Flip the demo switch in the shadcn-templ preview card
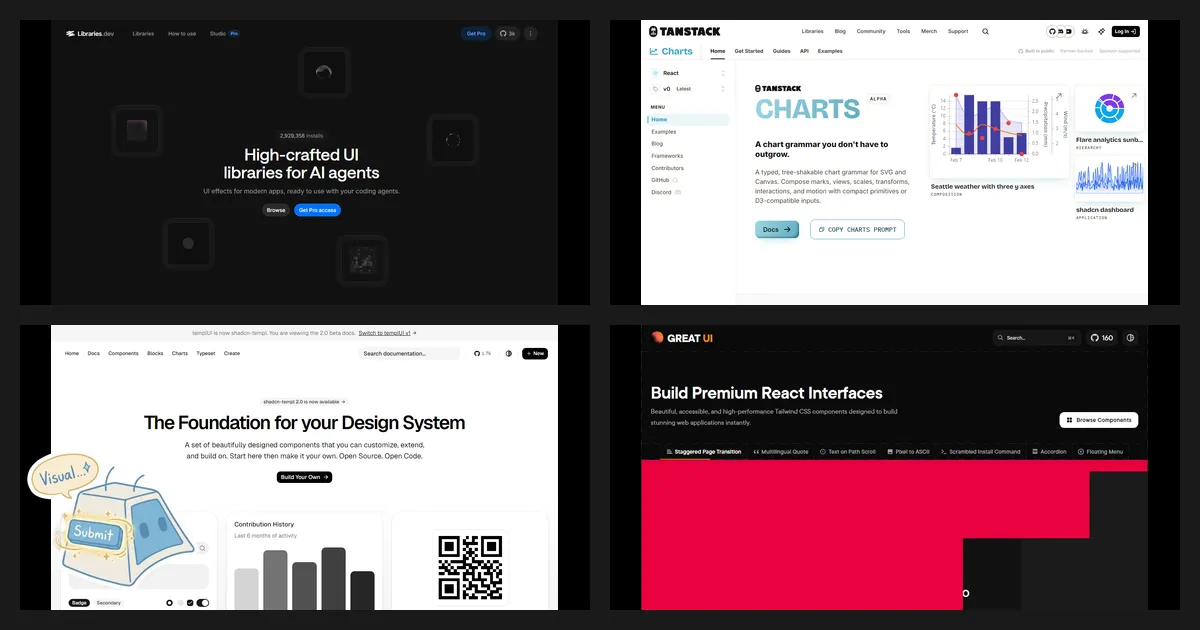This screenshot has width=1200, height=630. pos(203,603)
